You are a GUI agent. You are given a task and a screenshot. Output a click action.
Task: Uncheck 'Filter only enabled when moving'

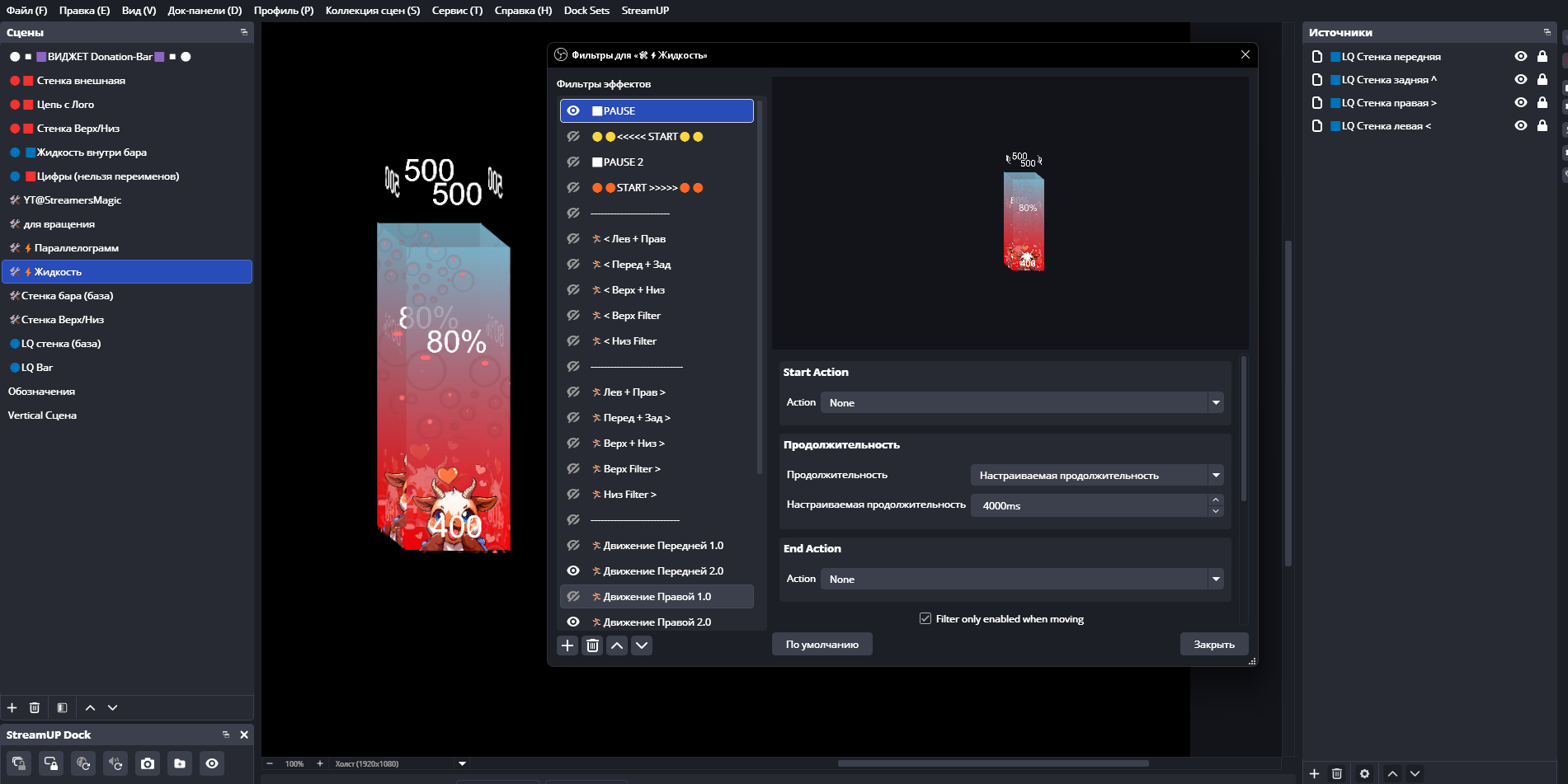925,619
